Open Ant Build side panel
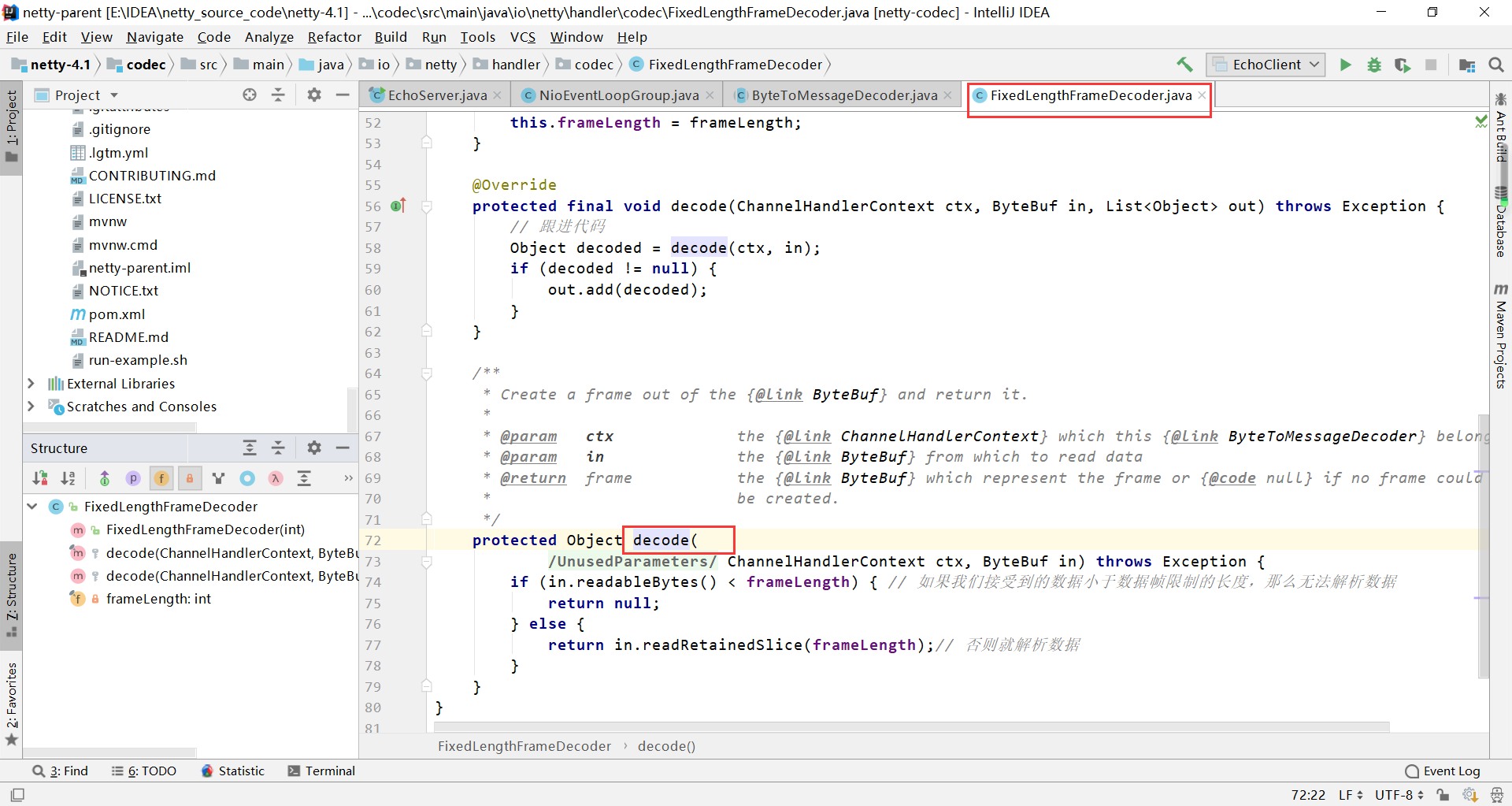The width and height of the screenshot is (1512, 806). point(1501,127)
